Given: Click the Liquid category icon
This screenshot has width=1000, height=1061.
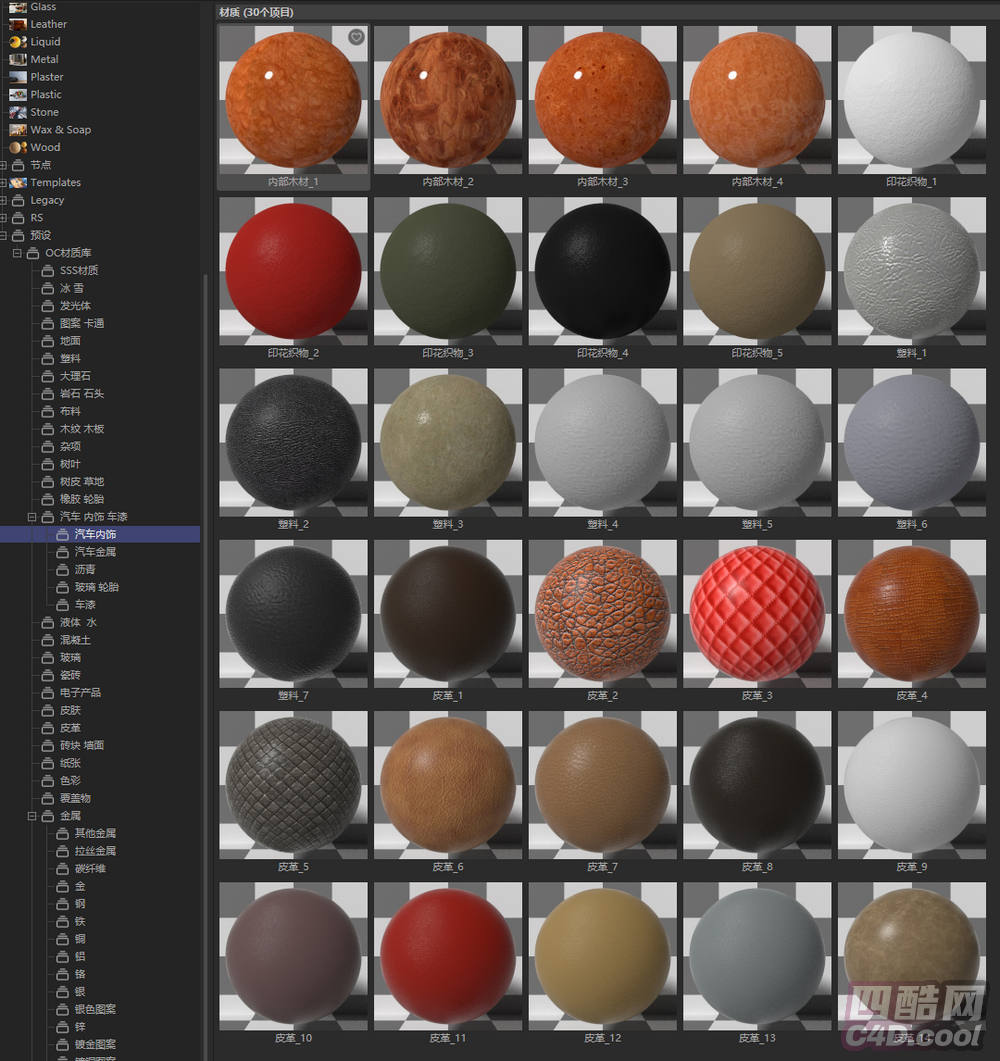Looking at the screenshot, I should click(x=18, y=42).
